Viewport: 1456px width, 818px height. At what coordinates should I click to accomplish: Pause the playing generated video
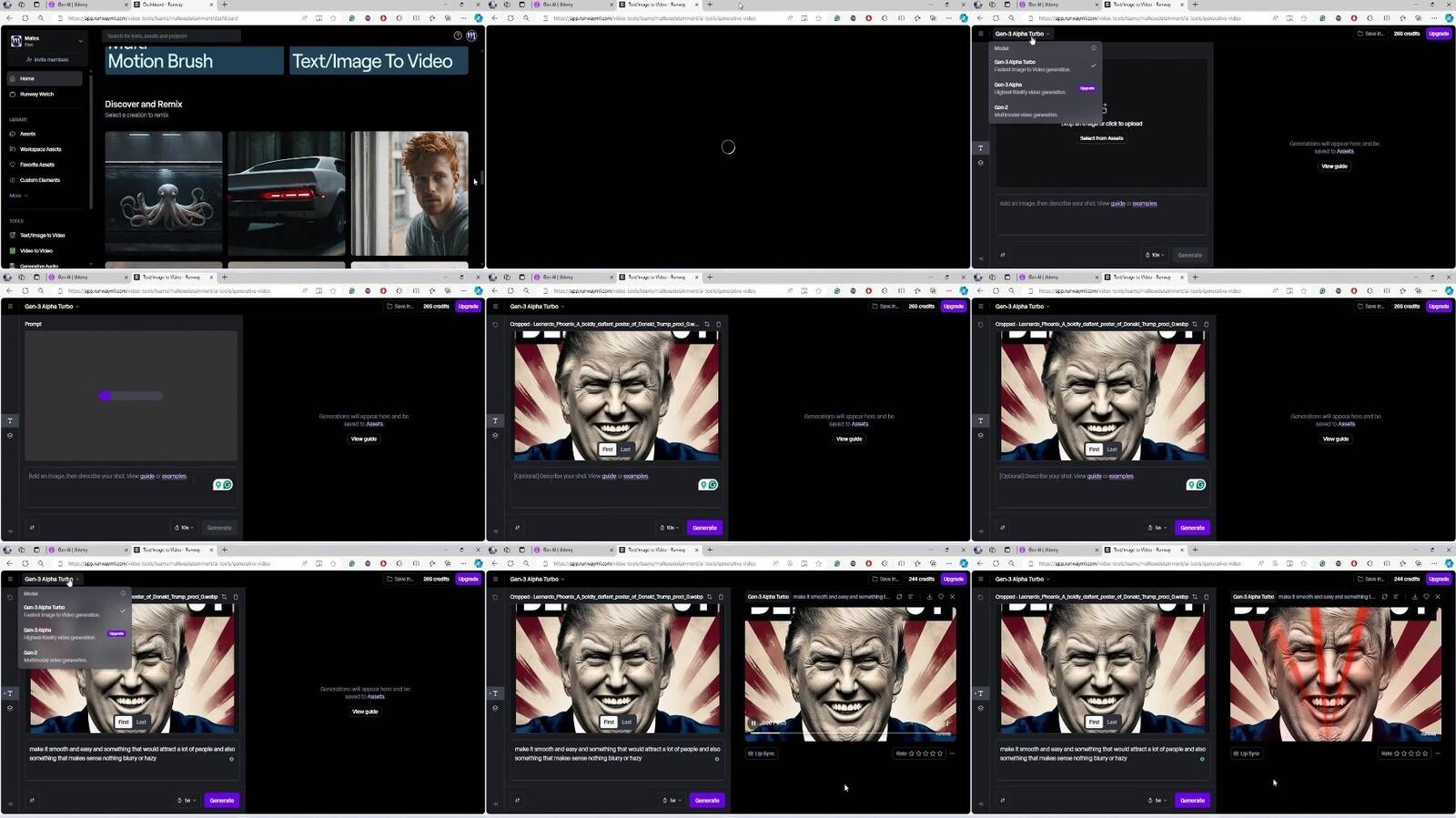click(x=753, y=723)
